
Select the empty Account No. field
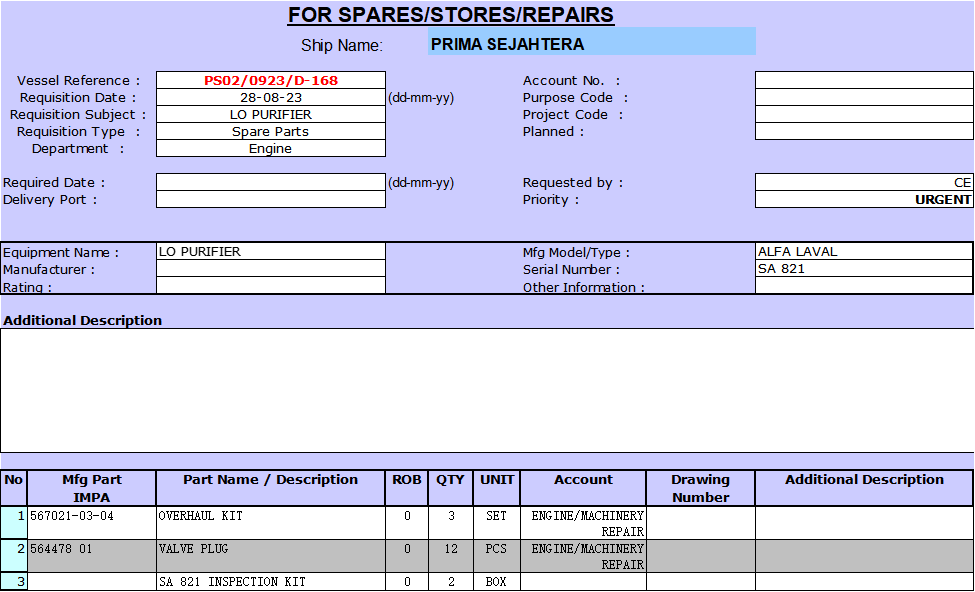[863, 81]
